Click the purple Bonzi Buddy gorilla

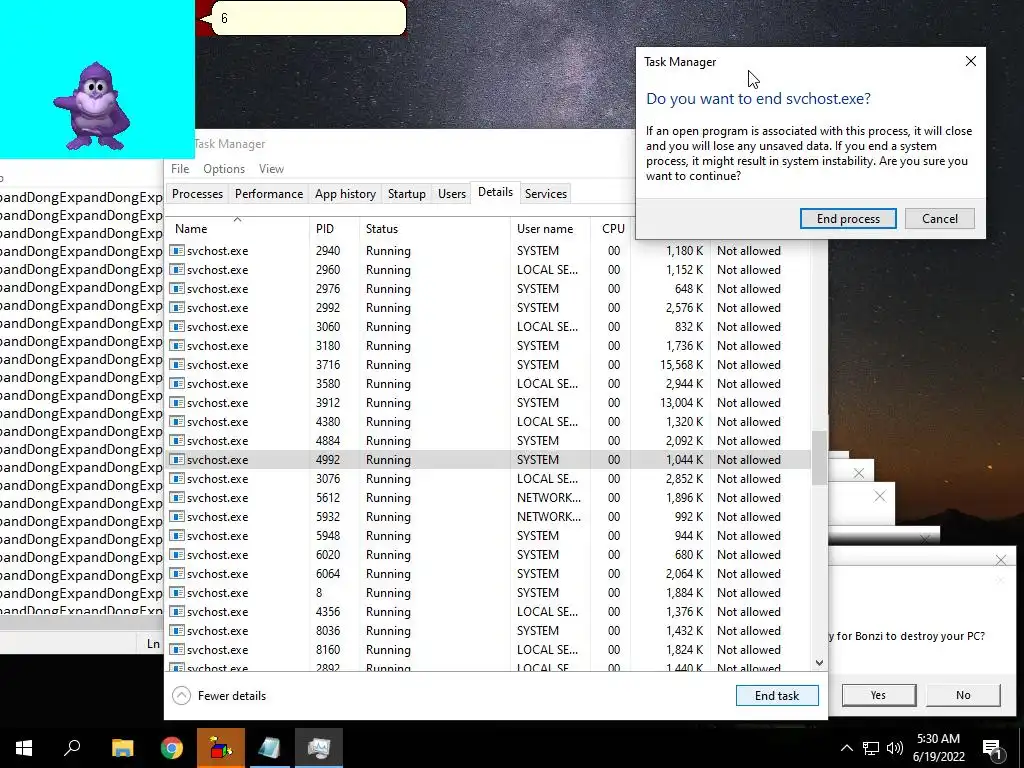coord(93,106)
